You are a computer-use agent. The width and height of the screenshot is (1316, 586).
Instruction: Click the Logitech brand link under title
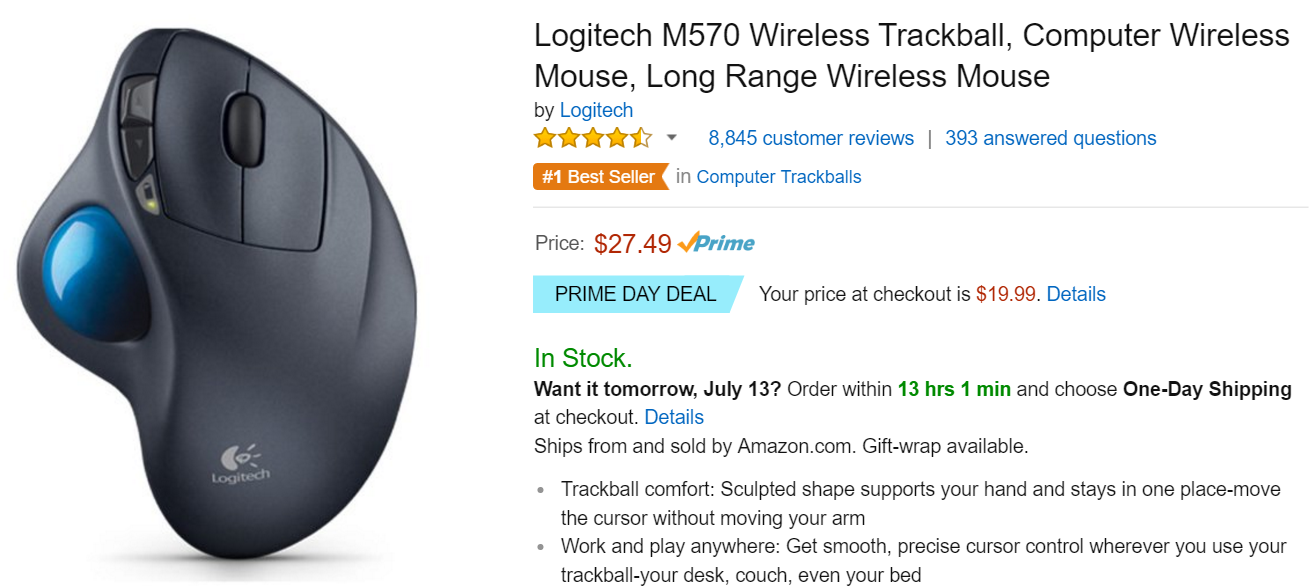(596, 110)
